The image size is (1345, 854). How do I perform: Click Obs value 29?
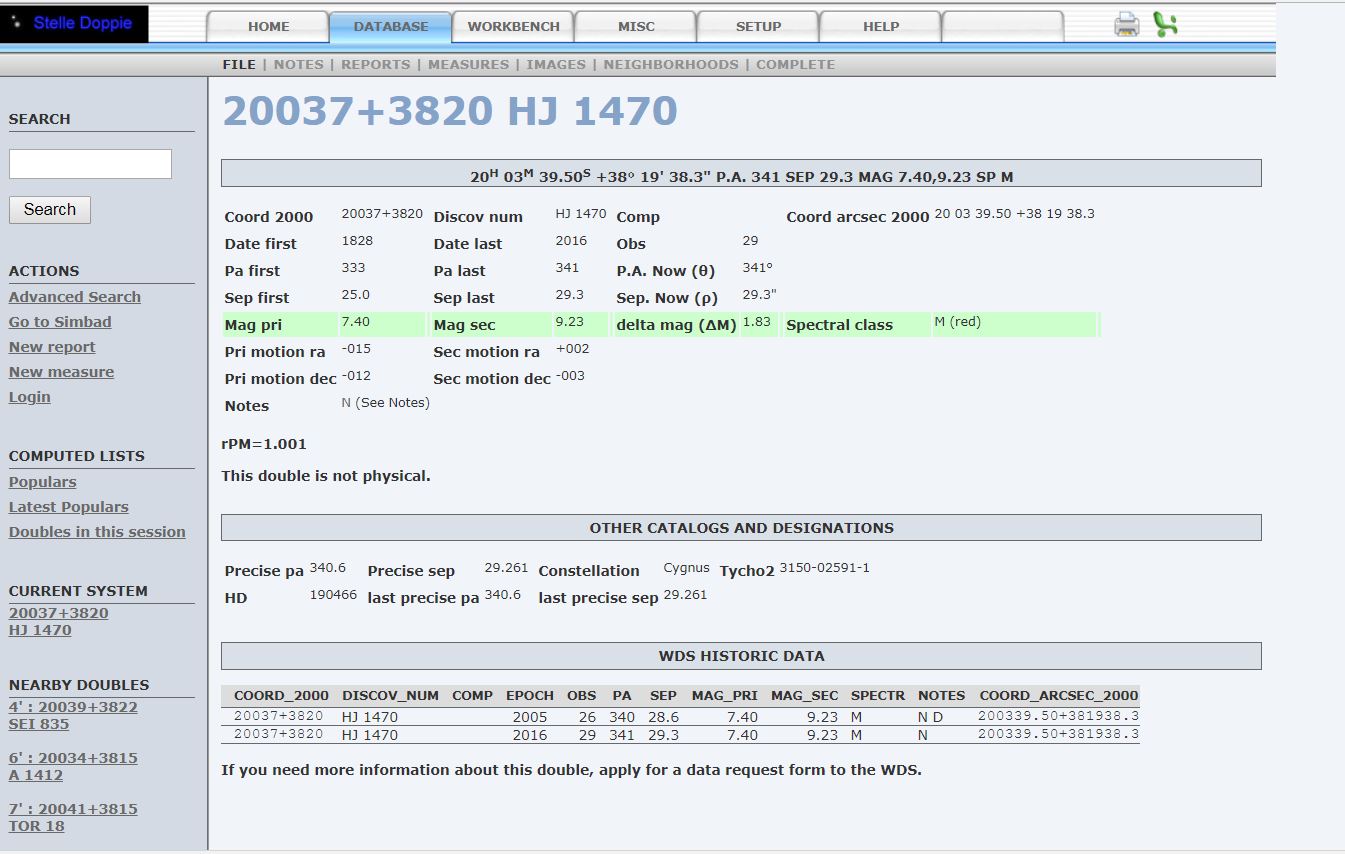(x=751, y=241)
